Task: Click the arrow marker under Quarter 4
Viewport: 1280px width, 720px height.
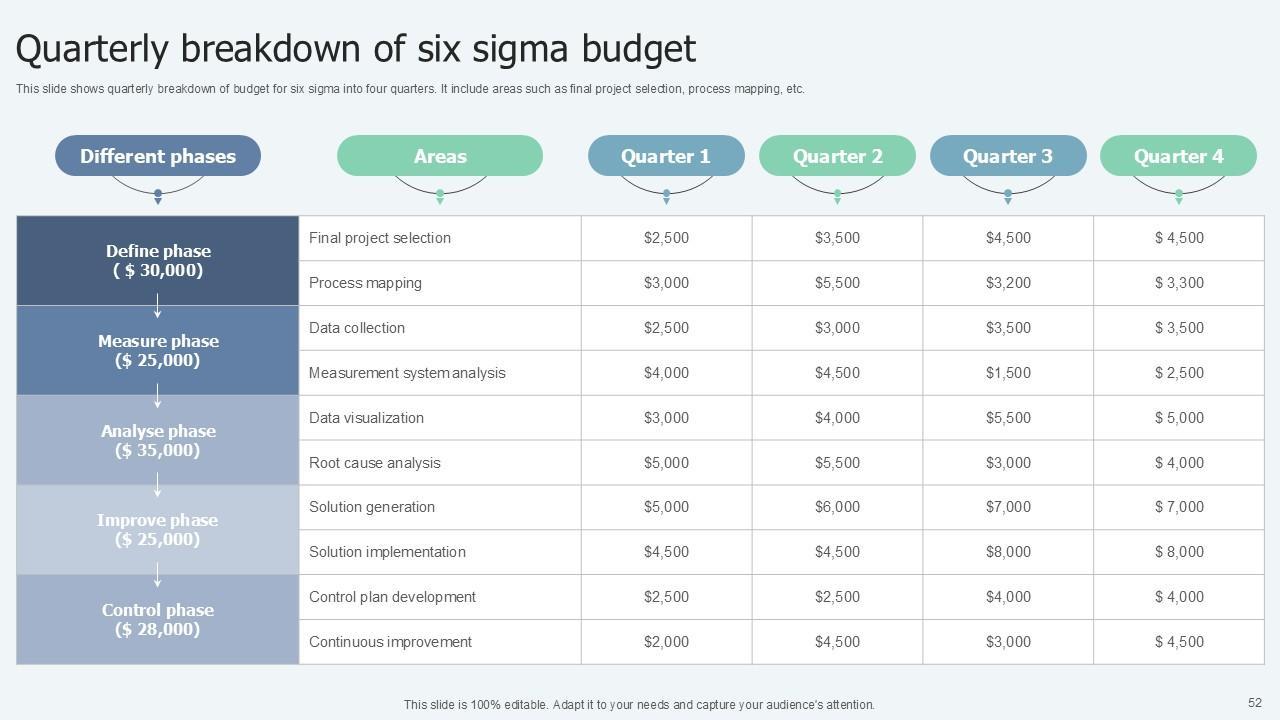Action: point(1178,197)
